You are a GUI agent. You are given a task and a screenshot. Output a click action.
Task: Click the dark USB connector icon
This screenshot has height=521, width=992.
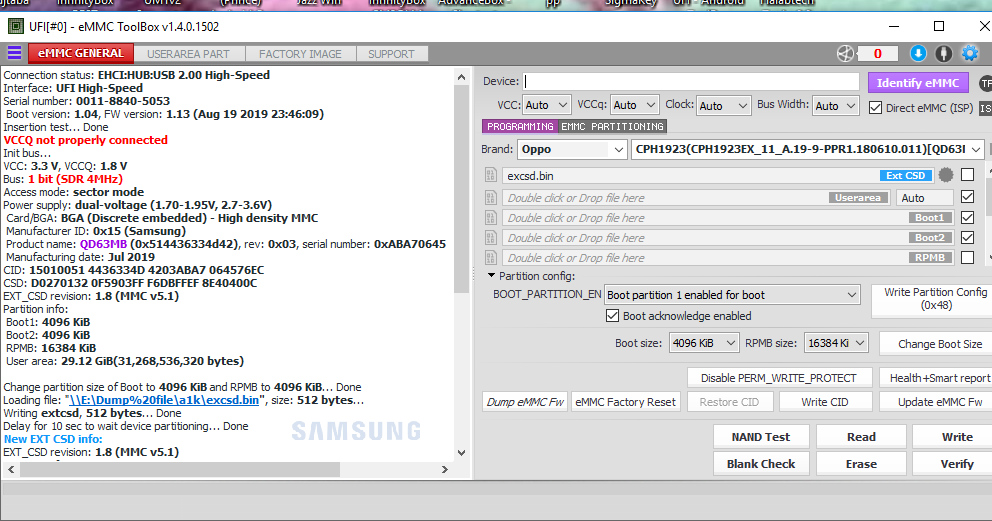click(x=944, y=54)
